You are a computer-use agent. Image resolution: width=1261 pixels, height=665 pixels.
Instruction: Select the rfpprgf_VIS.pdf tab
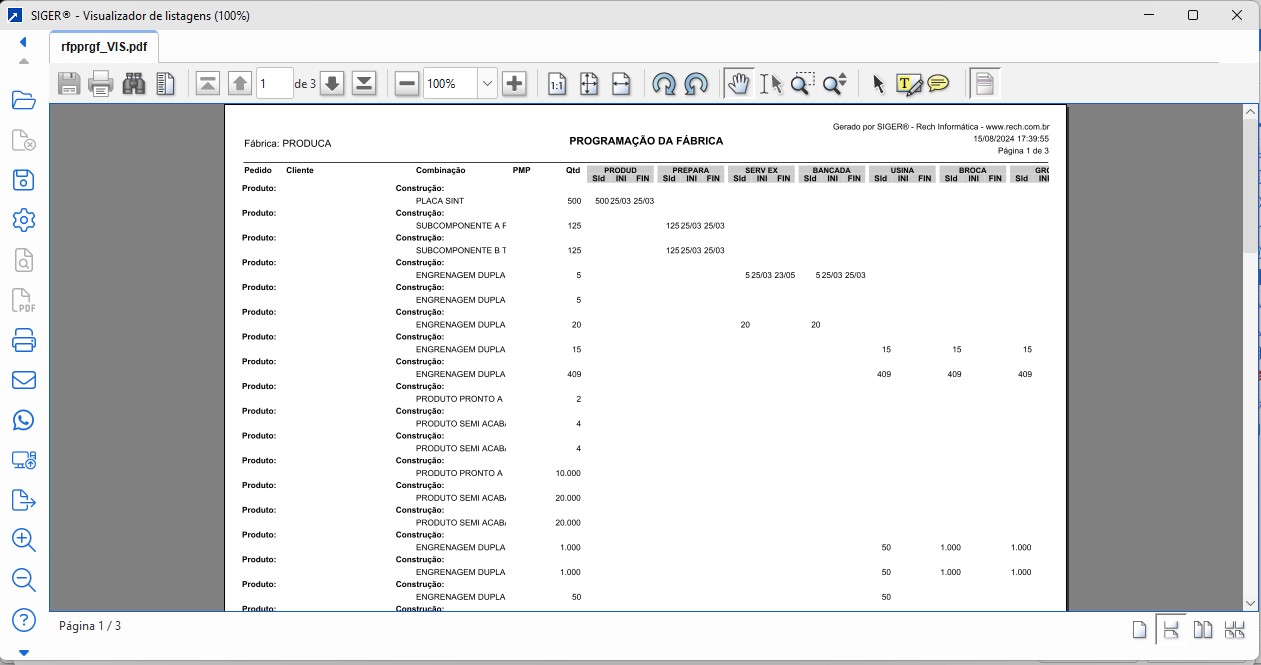104,46
